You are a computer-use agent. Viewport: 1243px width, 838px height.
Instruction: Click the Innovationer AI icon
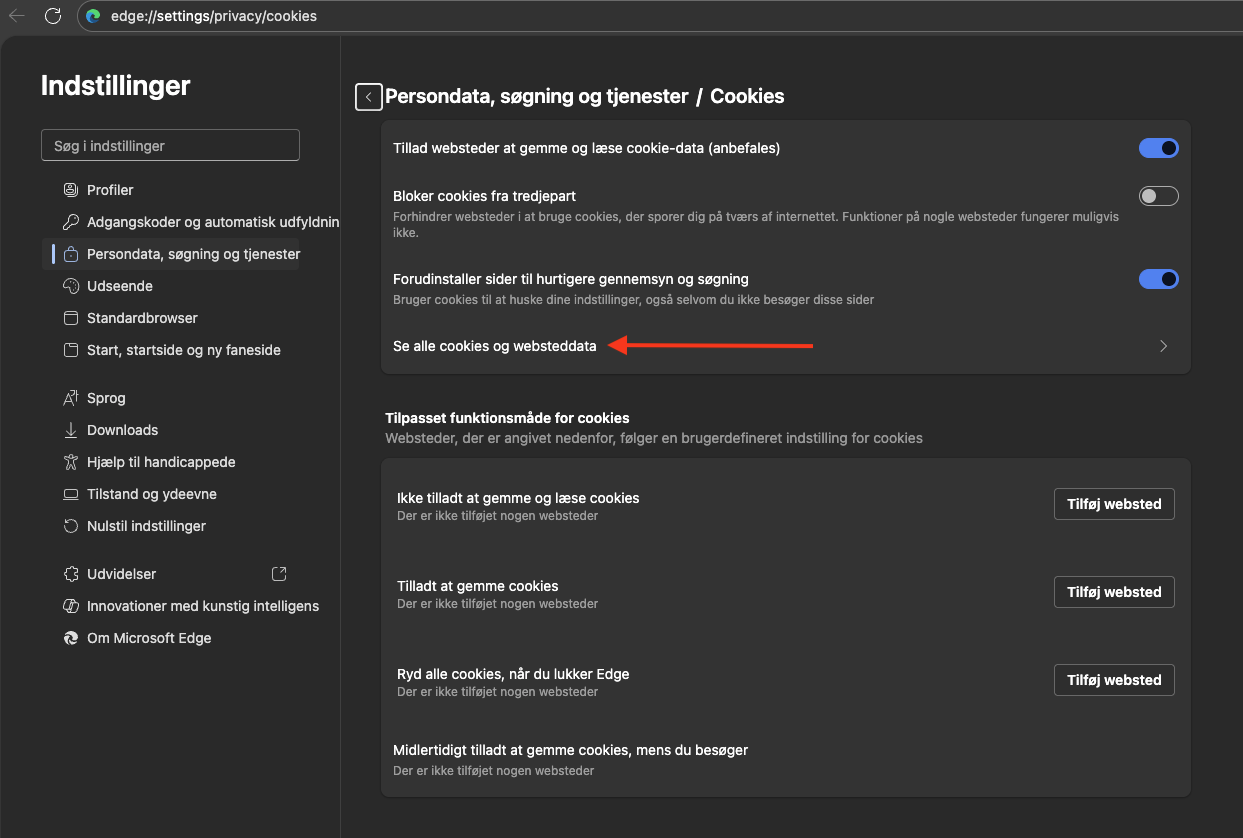point(71,606)
